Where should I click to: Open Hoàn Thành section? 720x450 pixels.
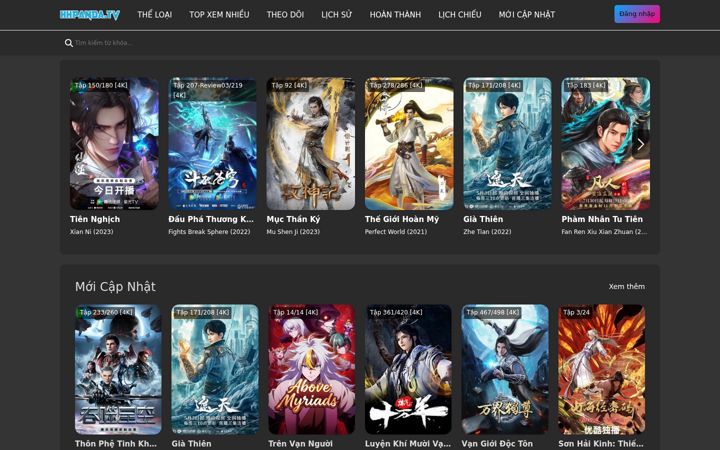pyautogui.click(x=395, y=15)
